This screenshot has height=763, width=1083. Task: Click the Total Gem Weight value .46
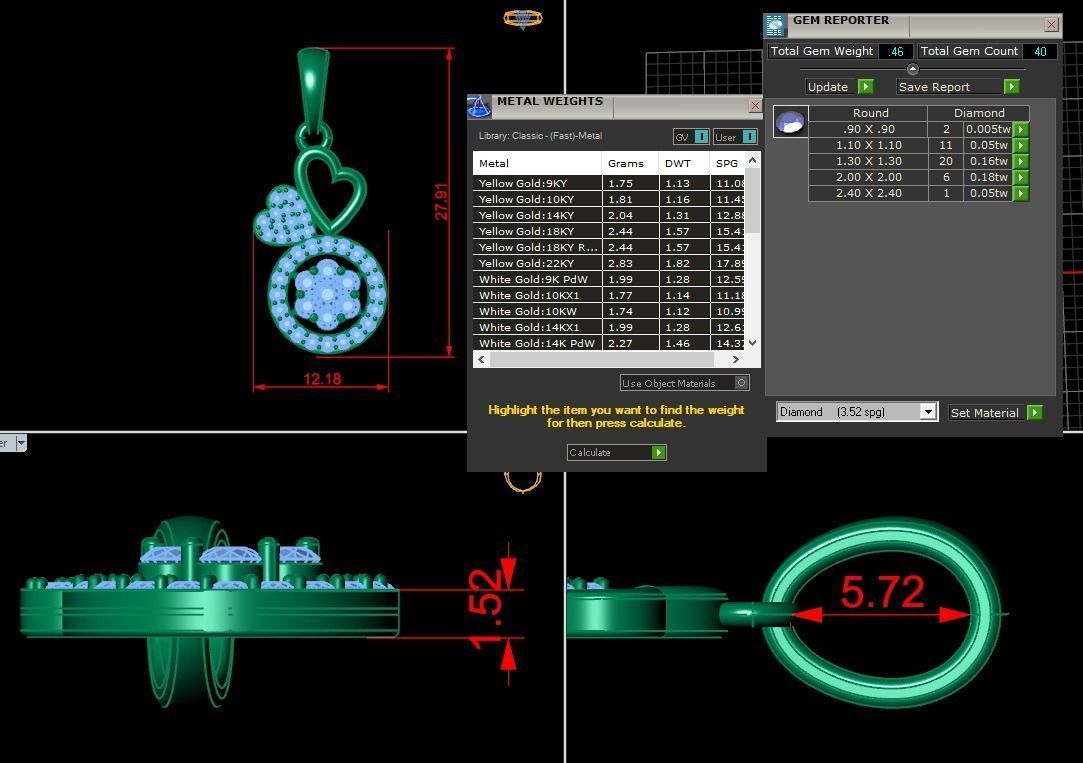point(897,51)
